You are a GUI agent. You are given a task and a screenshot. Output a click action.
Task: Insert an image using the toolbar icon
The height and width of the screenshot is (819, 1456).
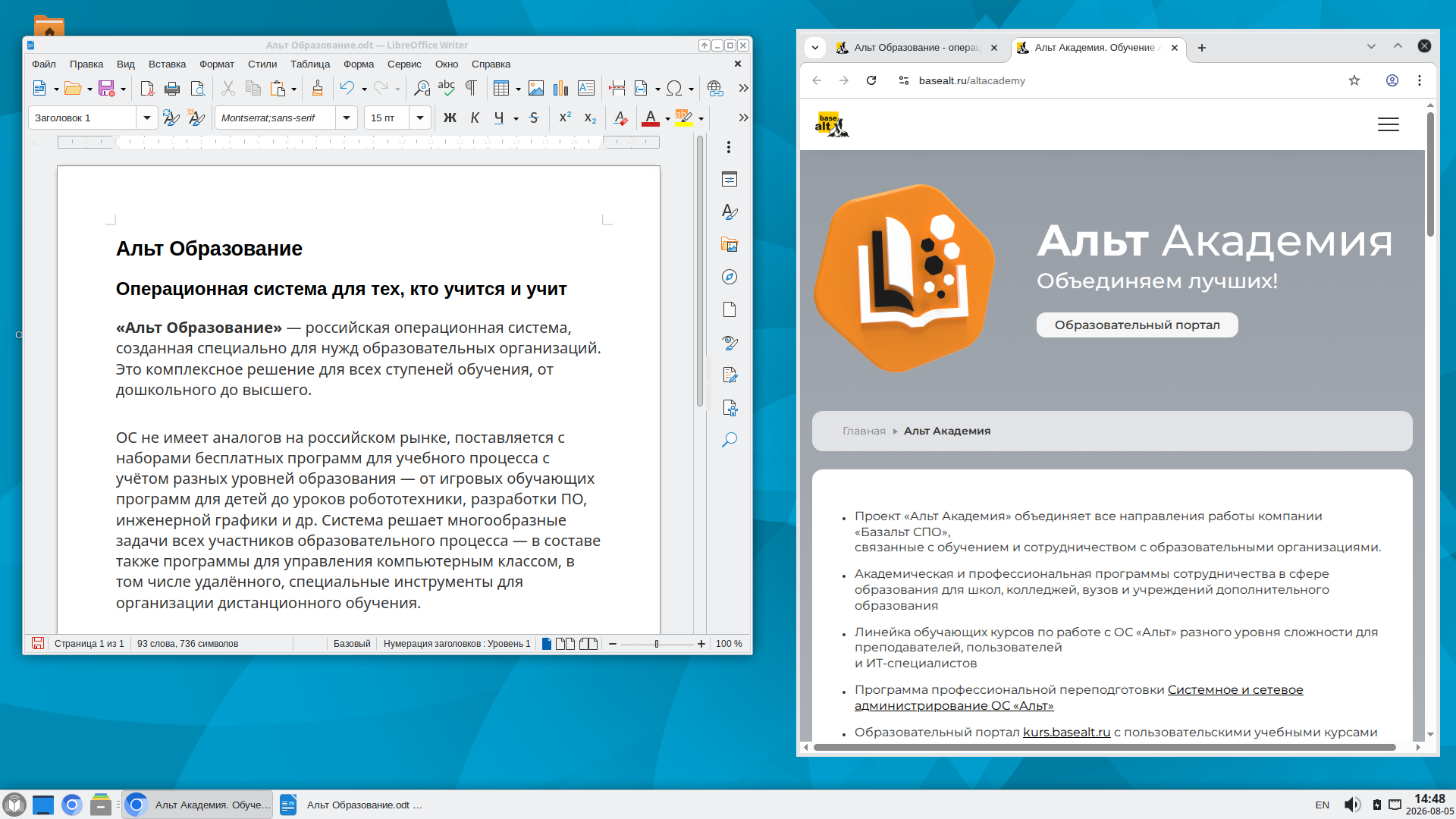[x=536, y=88]
